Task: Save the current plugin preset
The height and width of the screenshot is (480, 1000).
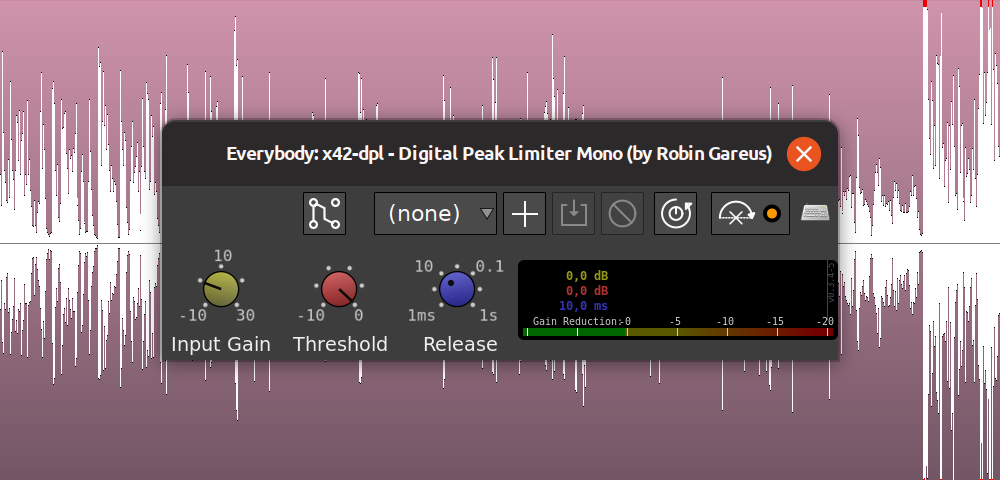Action: pyautogui.click(x=573, y=214)
